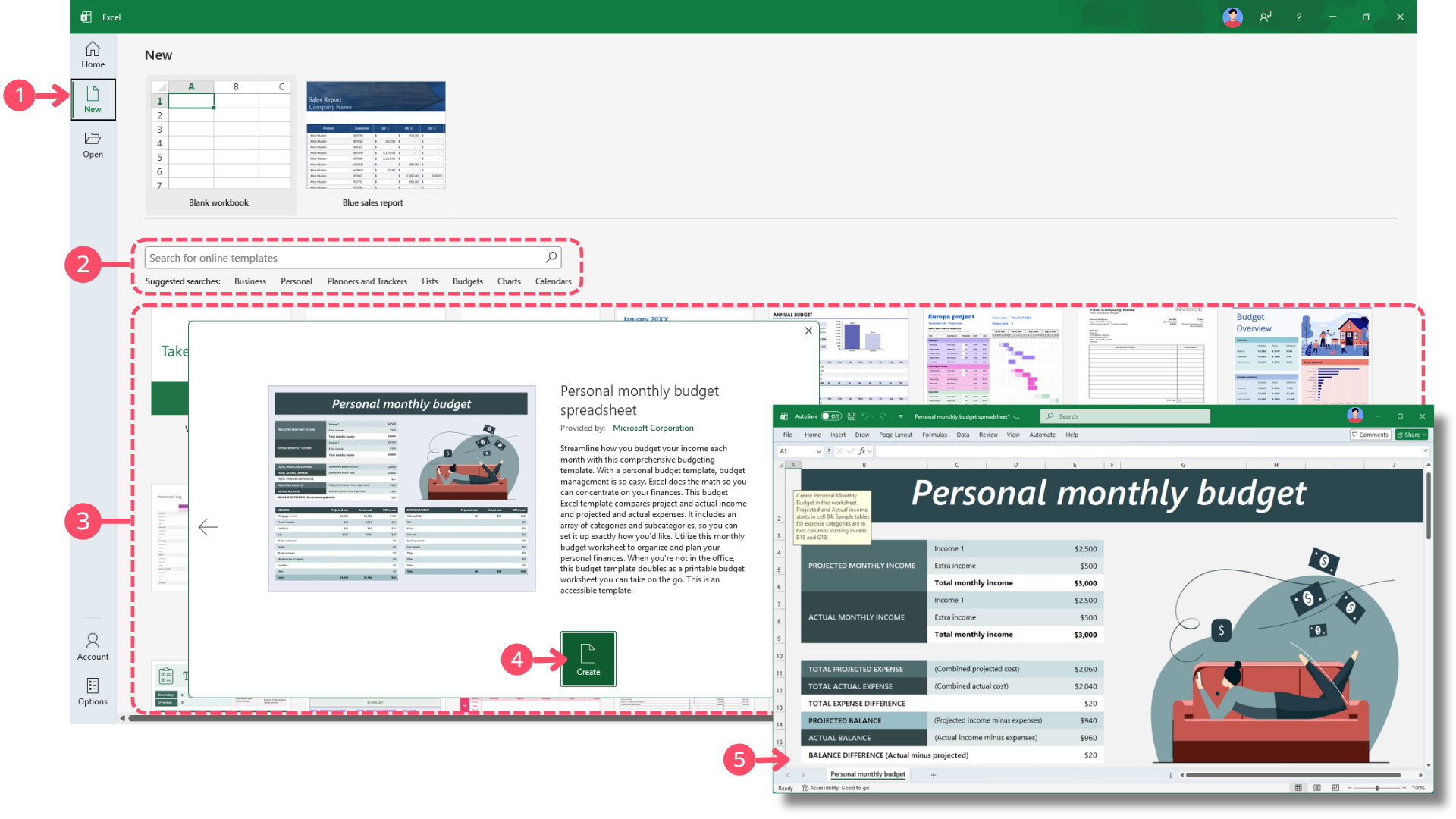The width and height of the screenshot is (1456, 819).
Task: Click the Save icon in the budget workbook
Action: (x=852, y=416)
